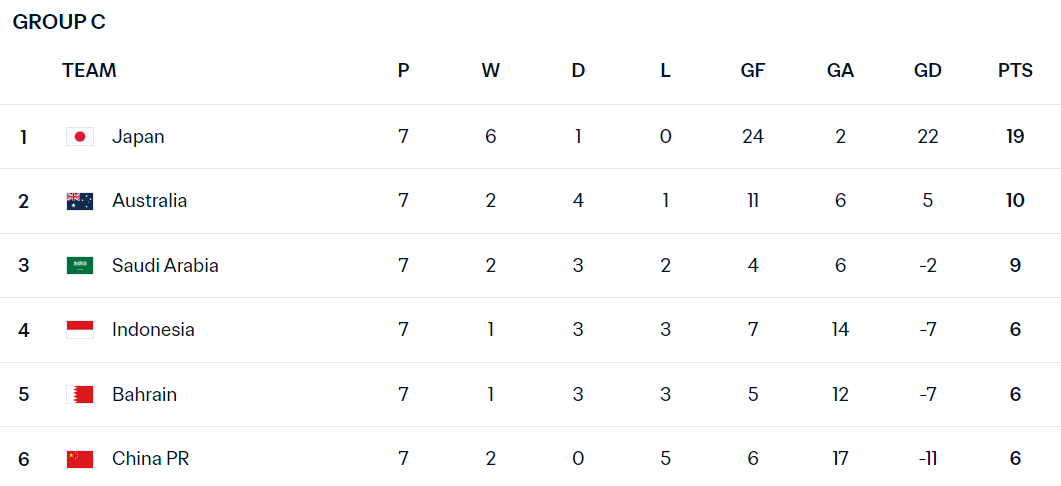Screen dimensions: 1061x486
Task: Open the China PR team page
Action: click(150, 459)
